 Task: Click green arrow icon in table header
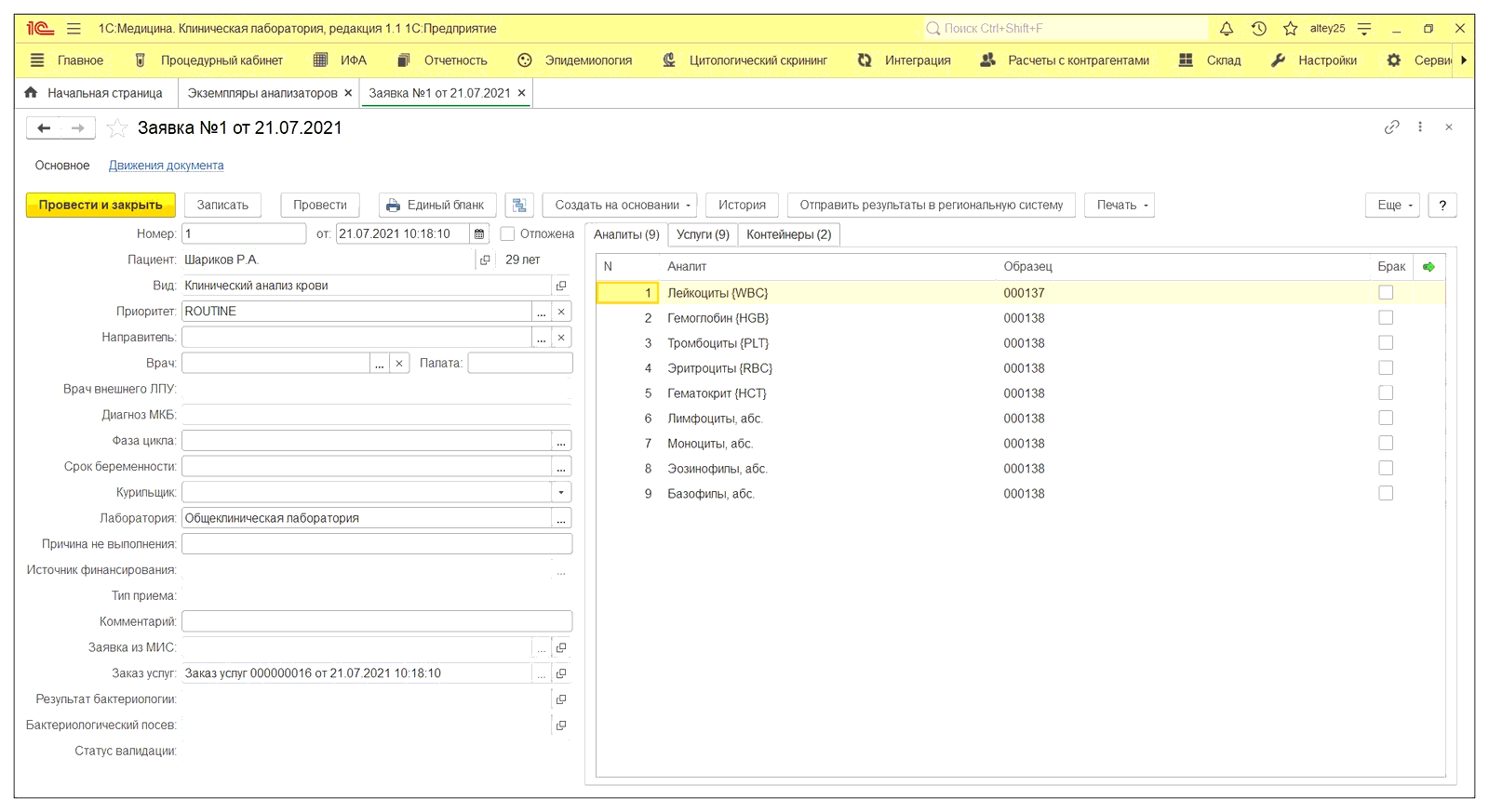(x=1429, y=267)
